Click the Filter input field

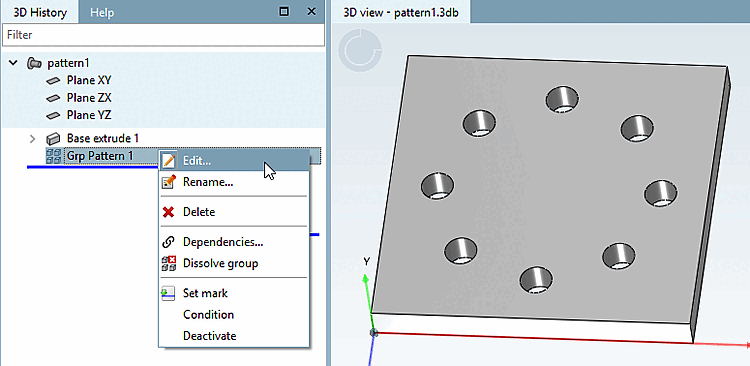click(163, 35)
